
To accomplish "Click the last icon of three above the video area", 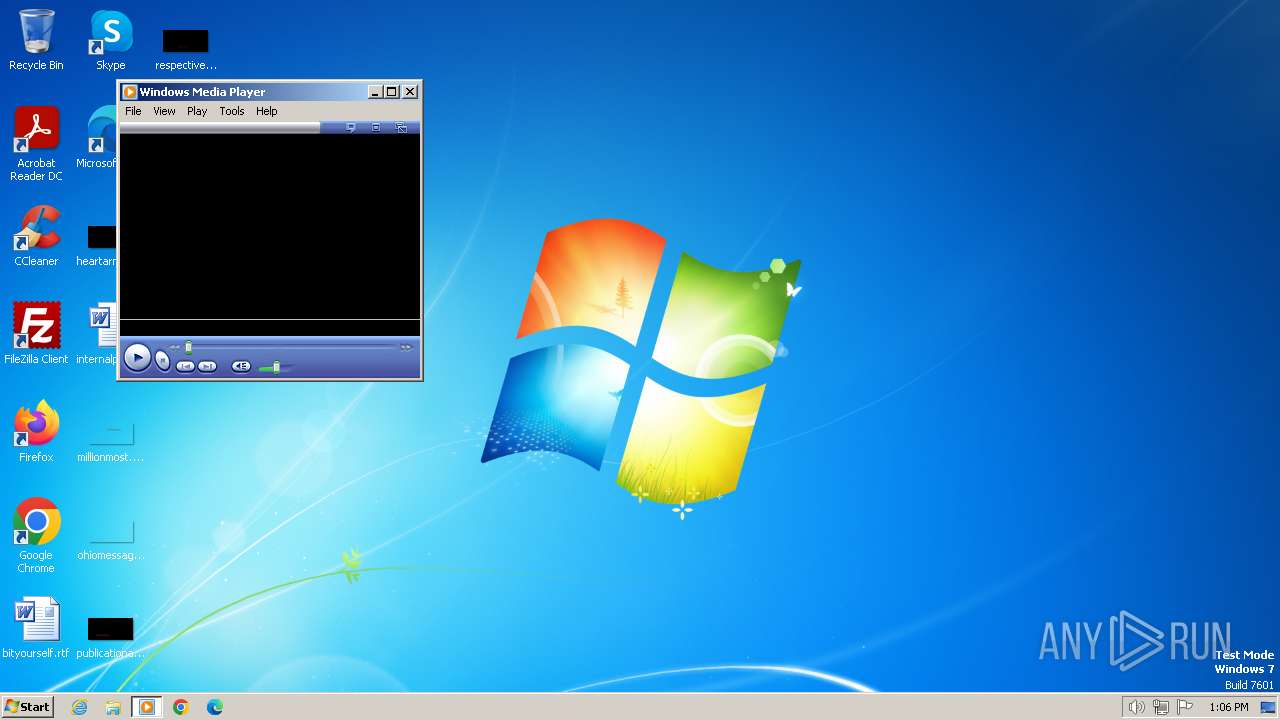I will (x=401, y=127).
